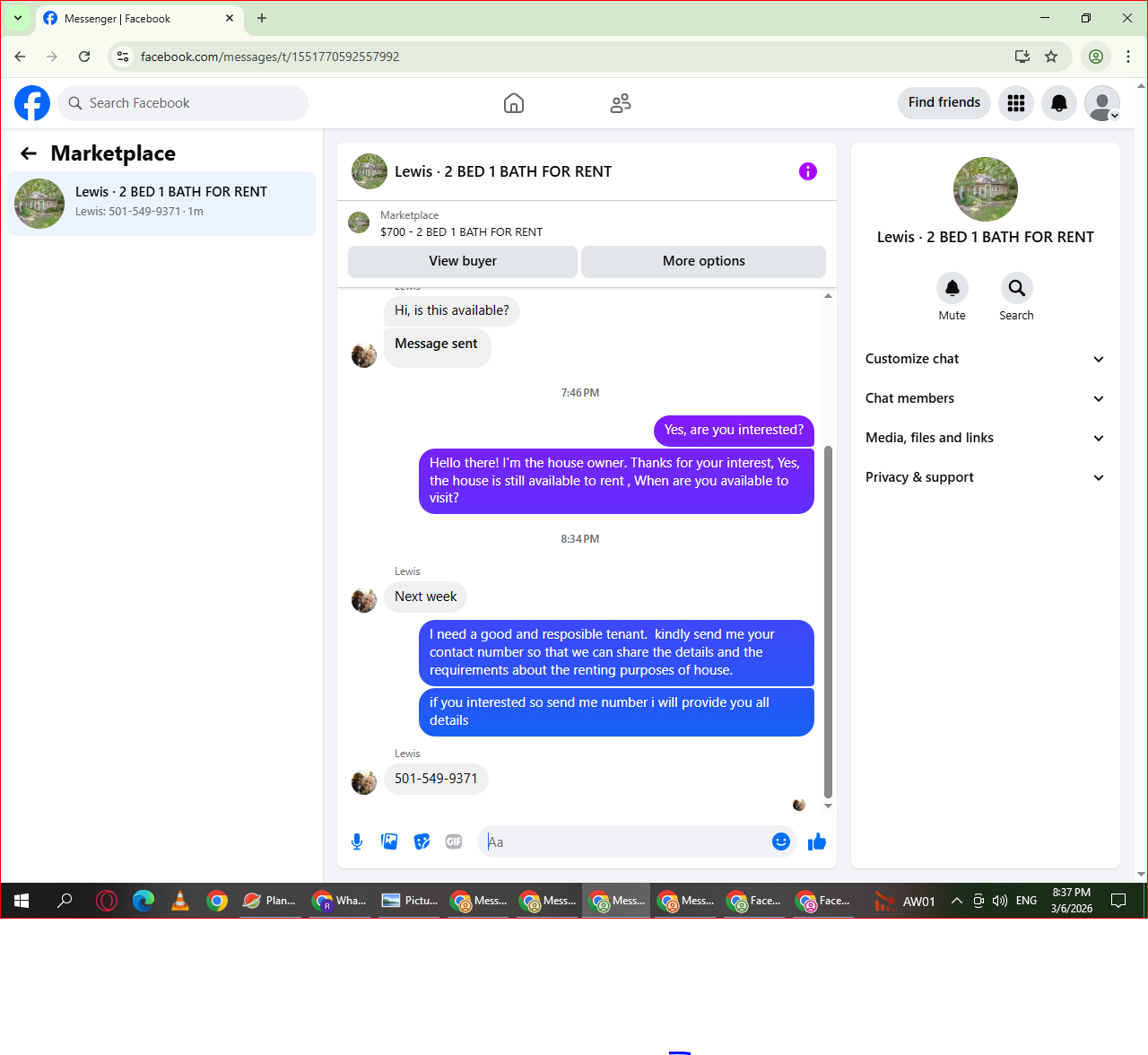Click the ENG language indicator
Screen dimensions: 1148x1055
(1027, 901)
